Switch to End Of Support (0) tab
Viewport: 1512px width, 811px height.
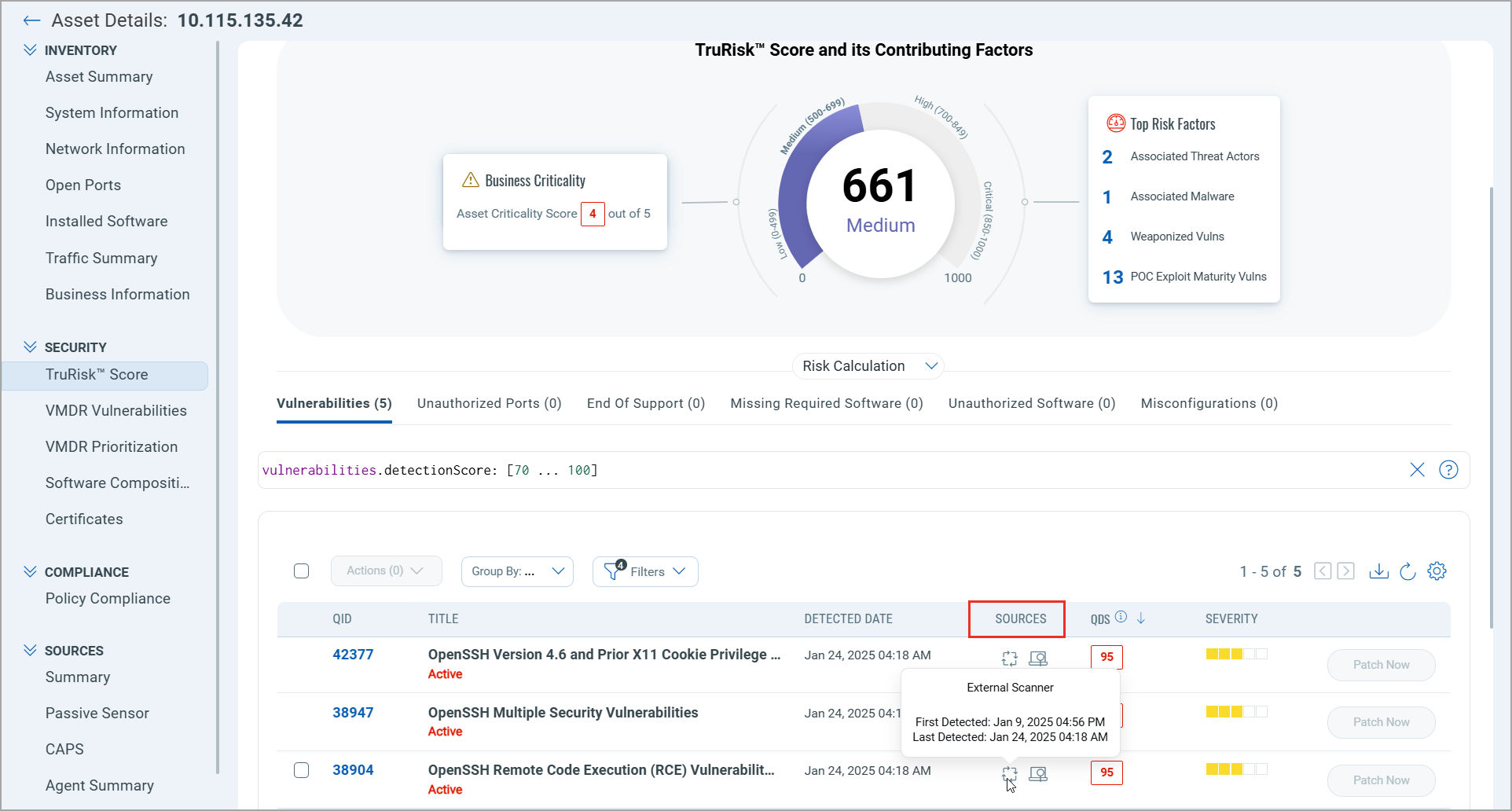click(646, 403)
